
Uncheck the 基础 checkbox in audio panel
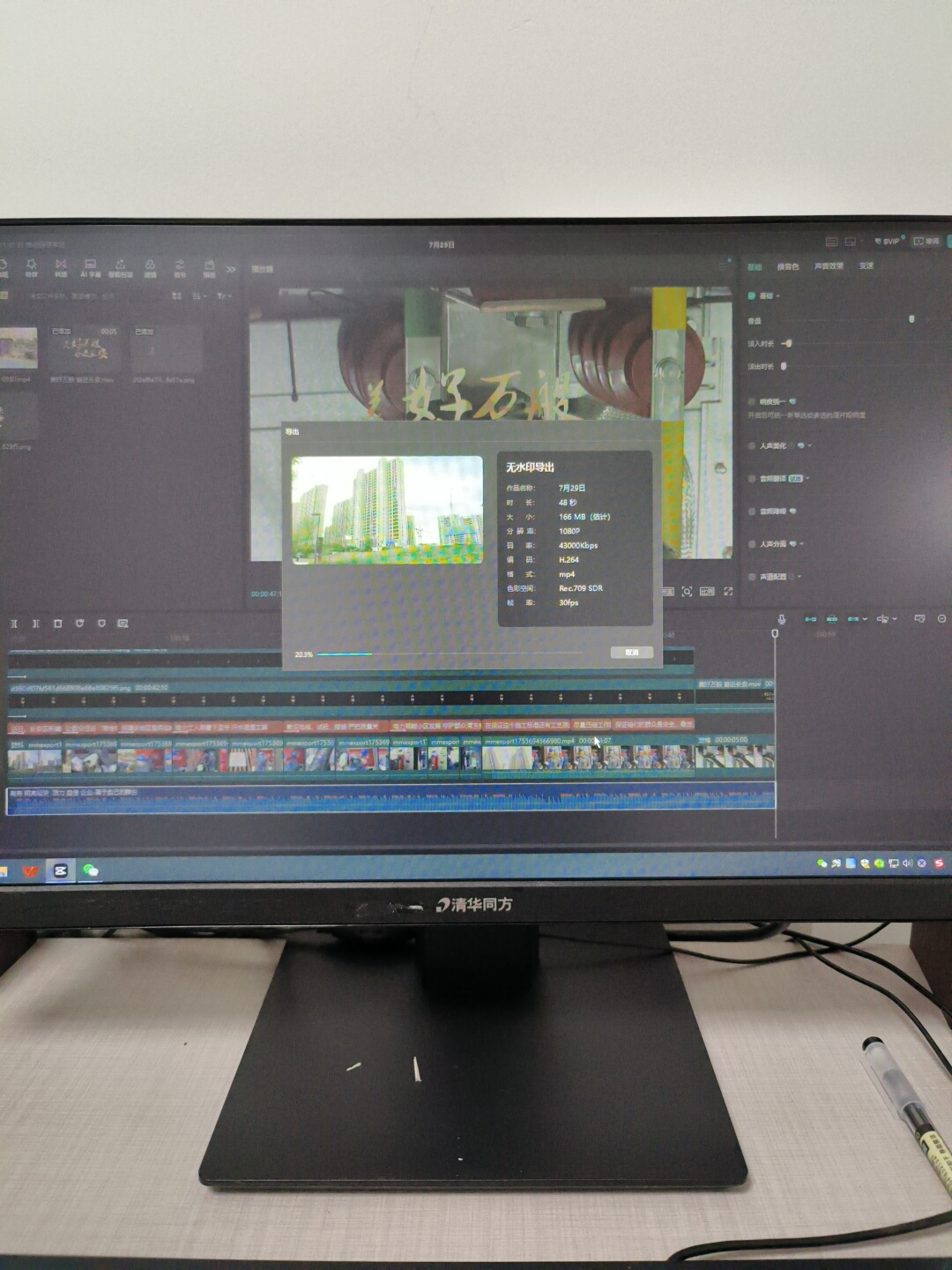(x=752, y=295)
